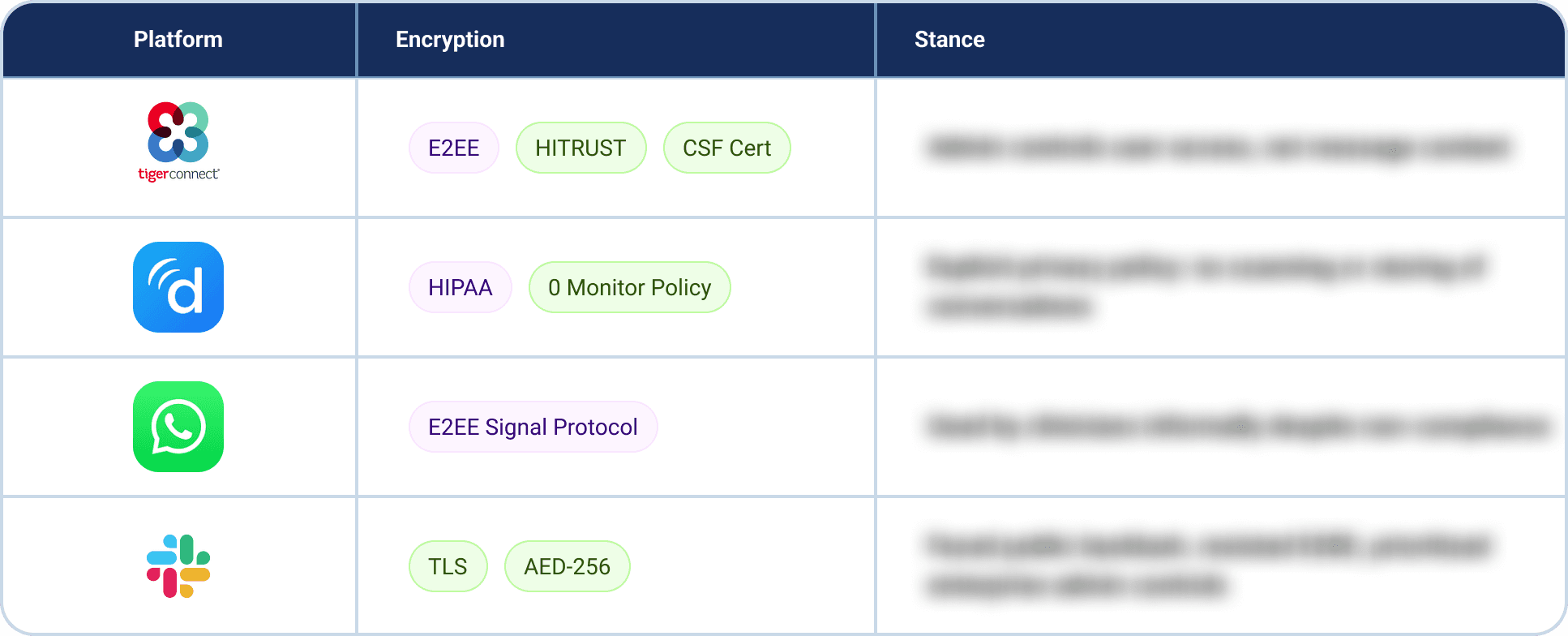This screenshot has width=1568, height=636.
Task: Click the Doximity app icon
Action: click(178, 287)
